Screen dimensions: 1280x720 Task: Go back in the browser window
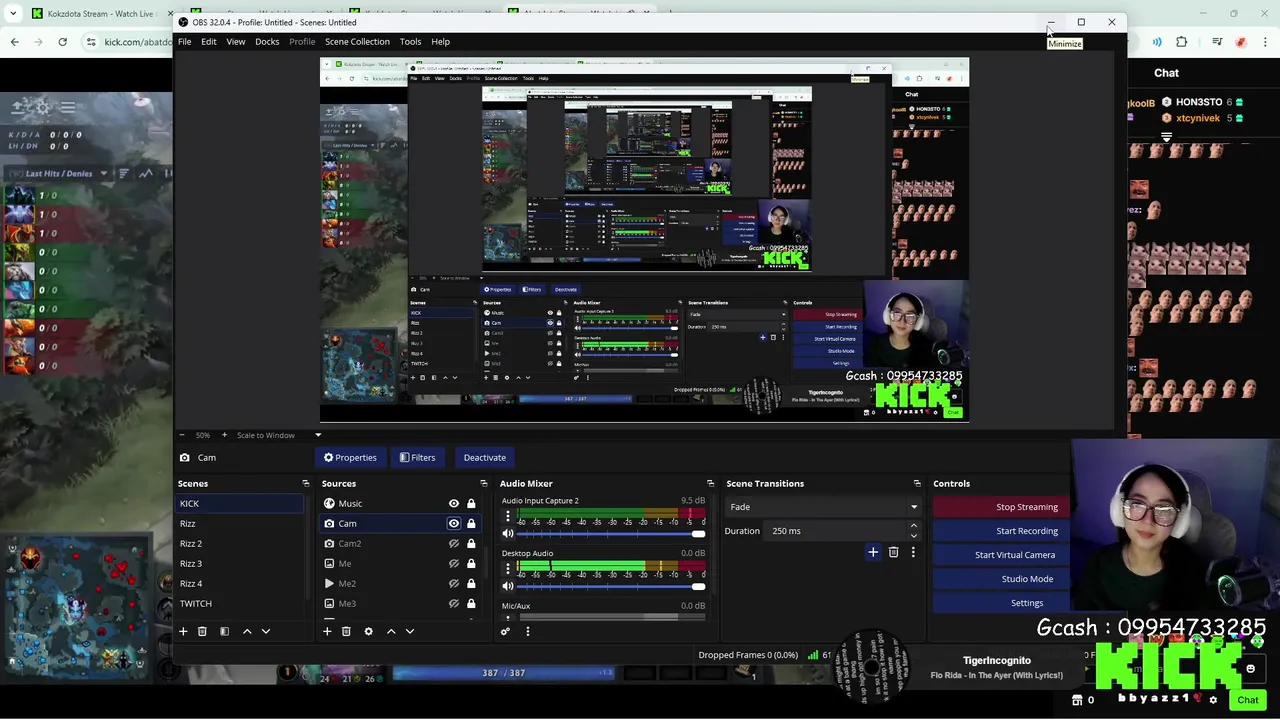[14, 41]
